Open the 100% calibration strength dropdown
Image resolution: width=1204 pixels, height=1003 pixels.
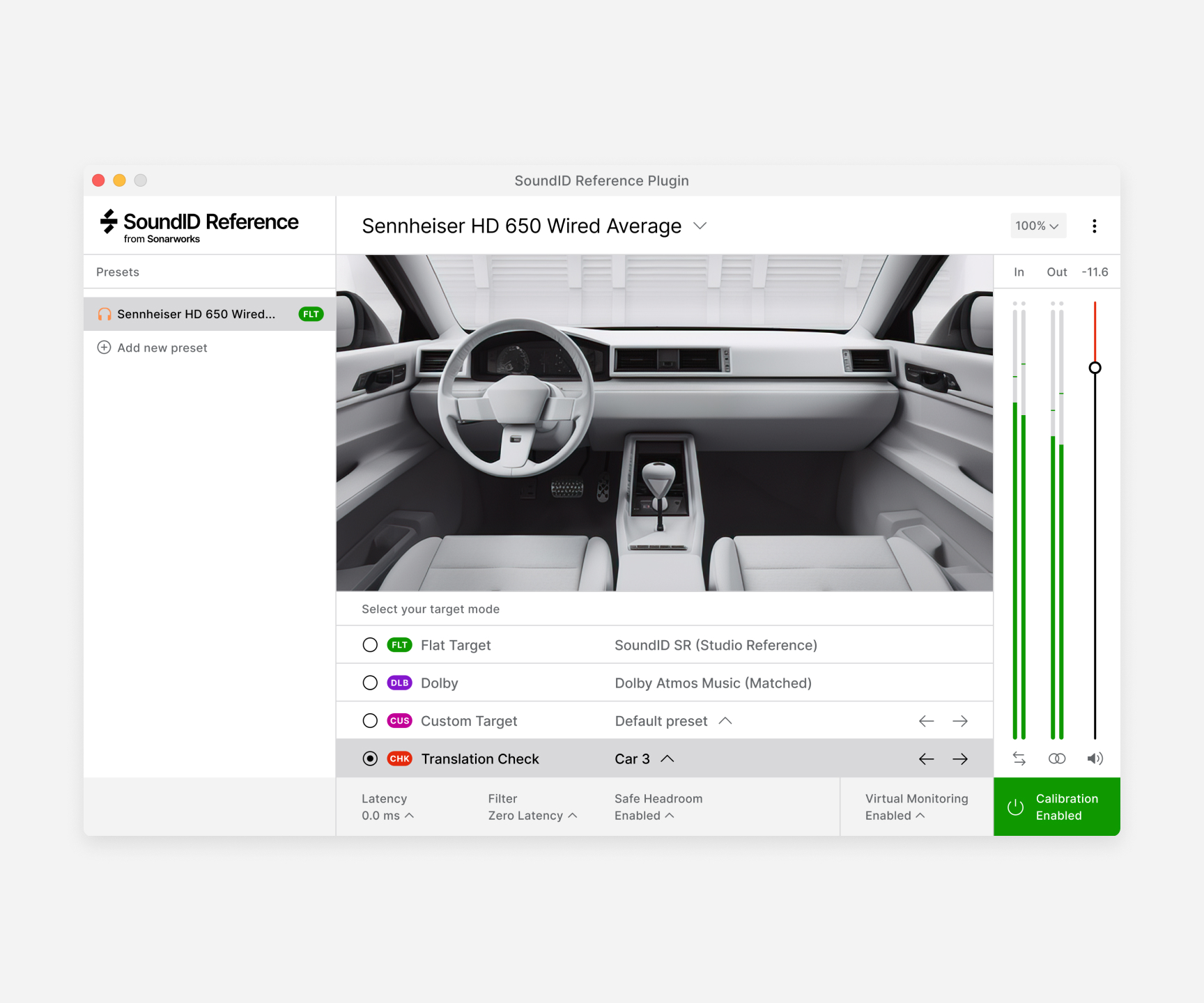[1037, 226]
